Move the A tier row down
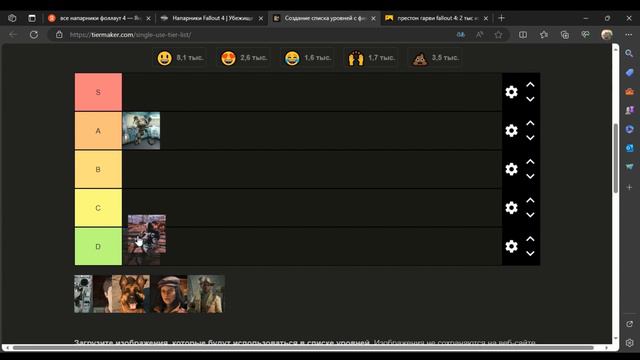Screen dimensions: 640x360 coord(530,138)
